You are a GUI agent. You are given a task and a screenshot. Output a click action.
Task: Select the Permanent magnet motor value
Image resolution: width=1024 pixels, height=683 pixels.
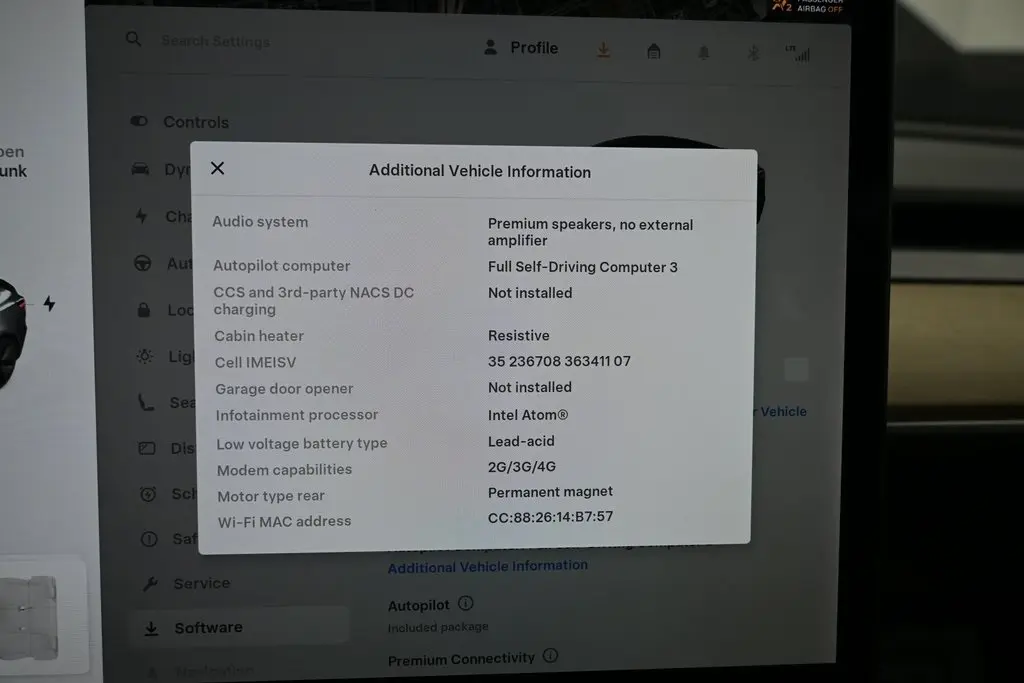550,492
